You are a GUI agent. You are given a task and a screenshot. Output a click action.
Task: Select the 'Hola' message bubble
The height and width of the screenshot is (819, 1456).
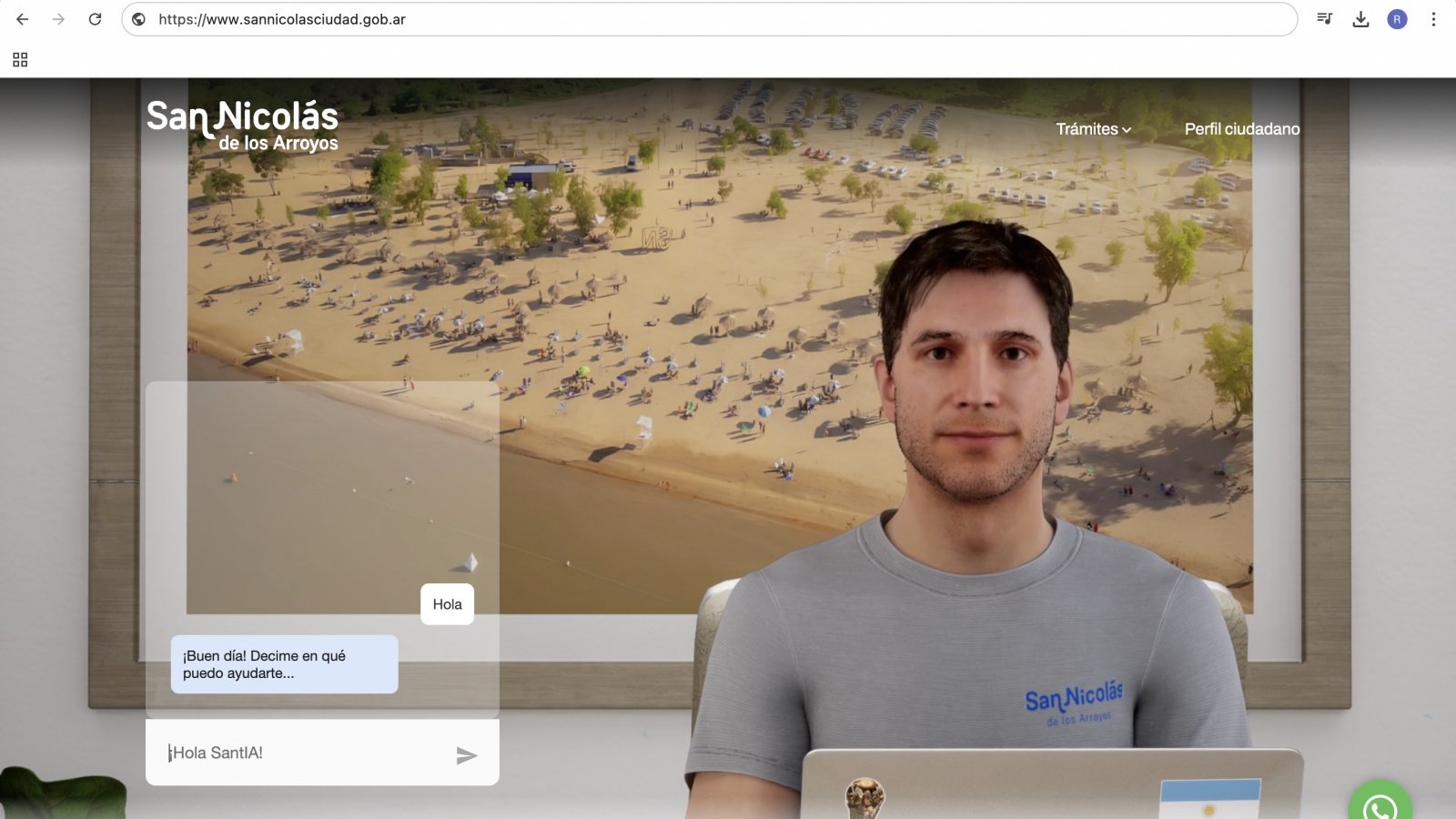pyautogui.click(x=447, y=604)
